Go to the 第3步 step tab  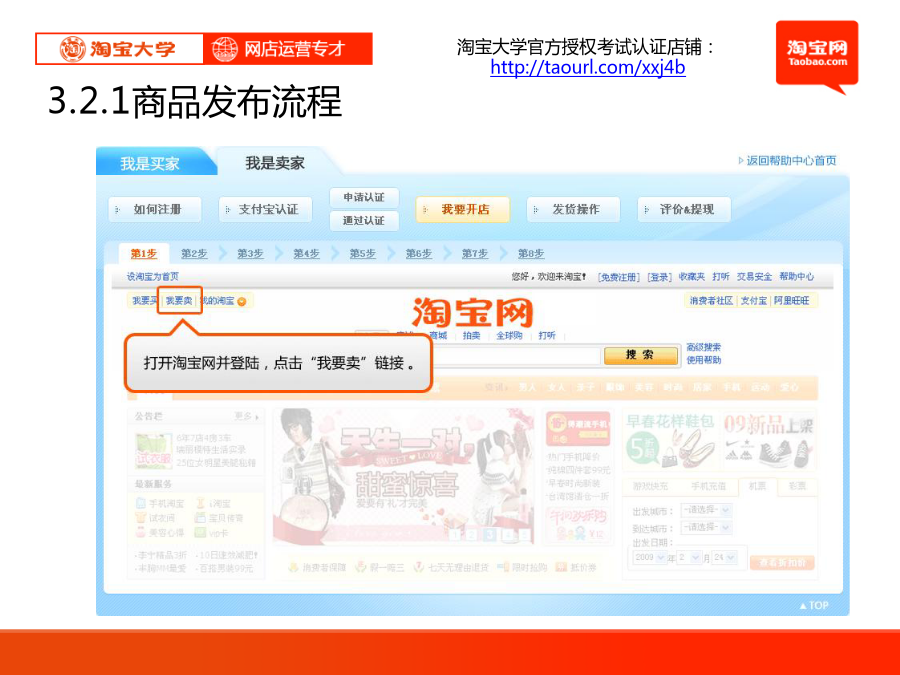(x=250, y=254)
